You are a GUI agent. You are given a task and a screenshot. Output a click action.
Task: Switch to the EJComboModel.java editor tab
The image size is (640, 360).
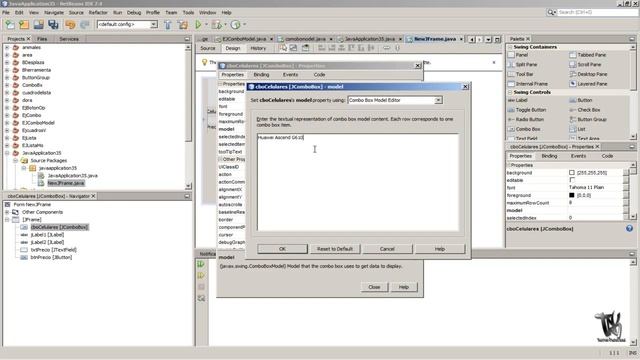pyautogui.click(x=244, y=39)
